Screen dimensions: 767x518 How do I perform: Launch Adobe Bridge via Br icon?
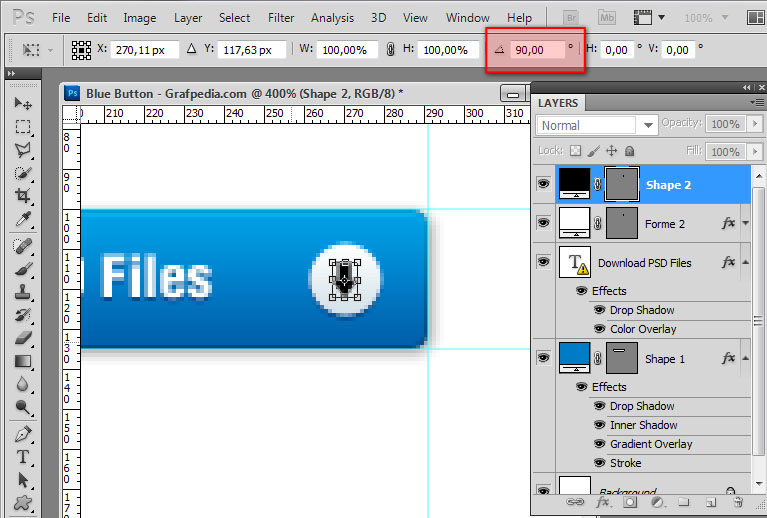click(571, 18)
